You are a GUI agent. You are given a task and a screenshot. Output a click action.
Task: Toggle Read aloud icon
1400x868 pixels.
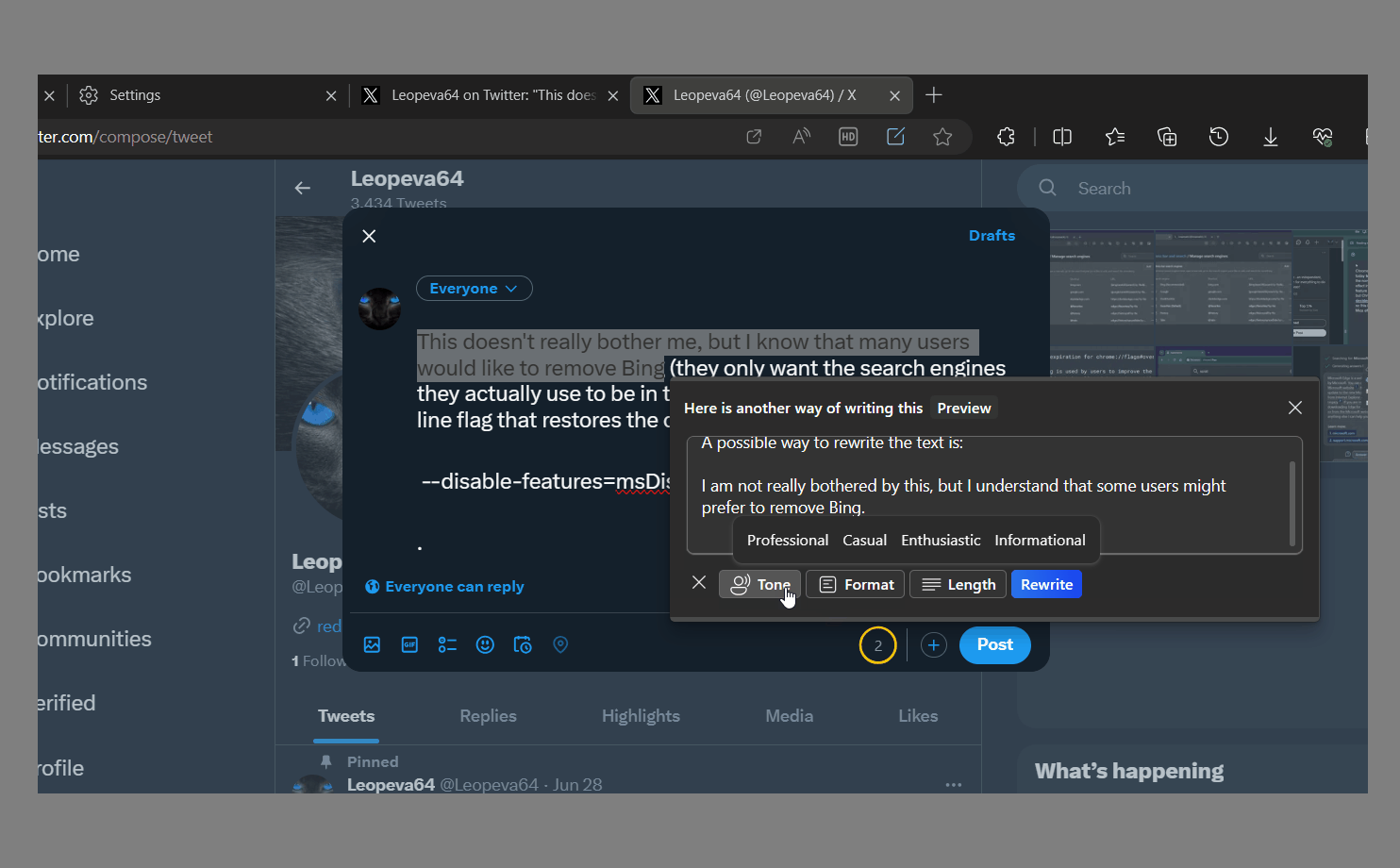pyautogui.click(x=801, y=137)
